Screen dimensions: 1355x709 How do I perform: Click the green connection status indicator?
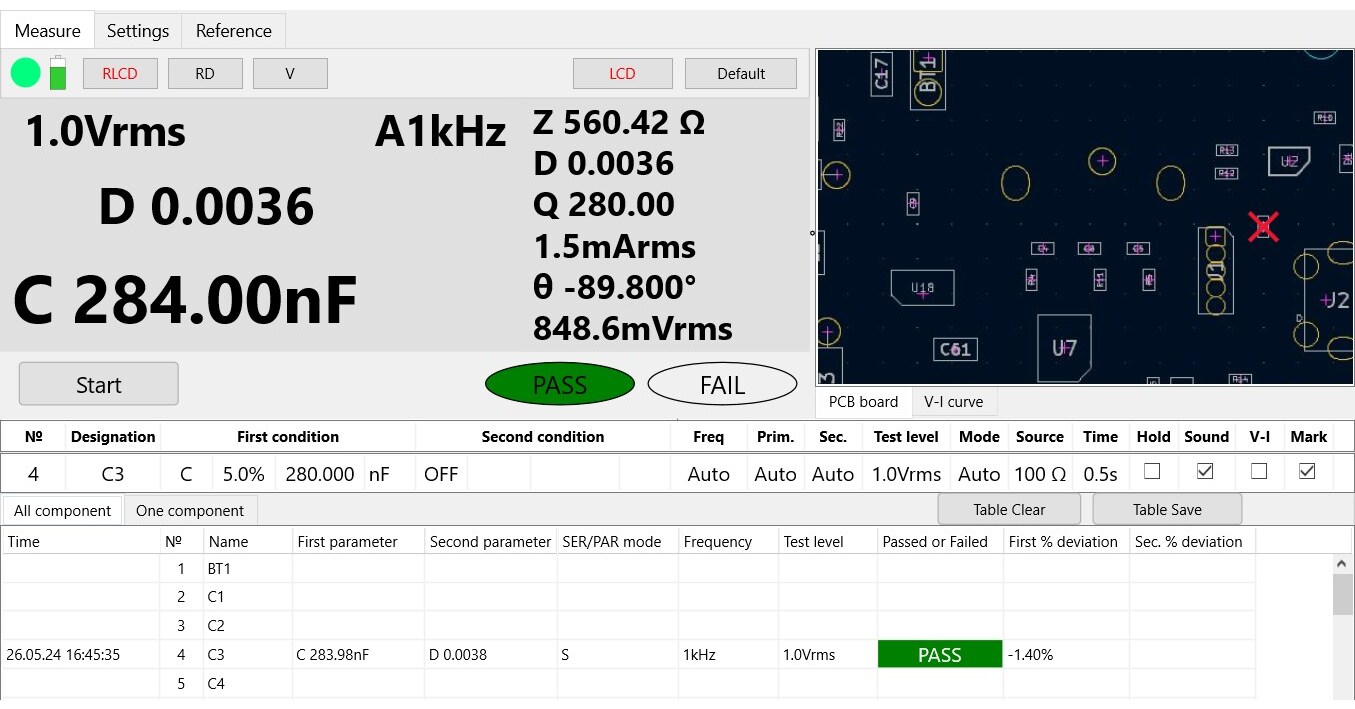click(x=26, y=73)
